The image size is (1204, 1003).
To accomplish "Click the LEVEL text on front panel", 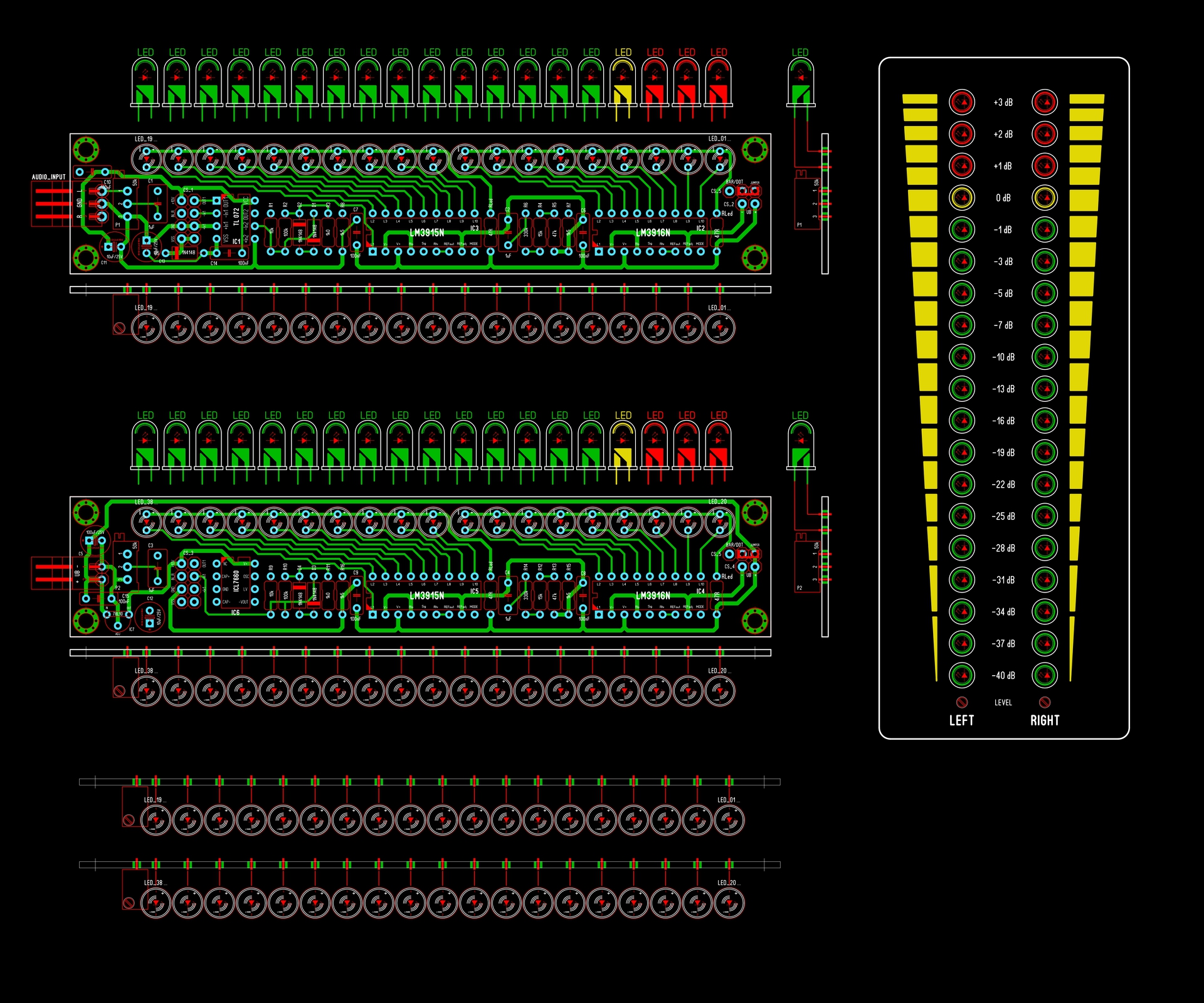I will pyautogui.click(x=1003, y=703).
